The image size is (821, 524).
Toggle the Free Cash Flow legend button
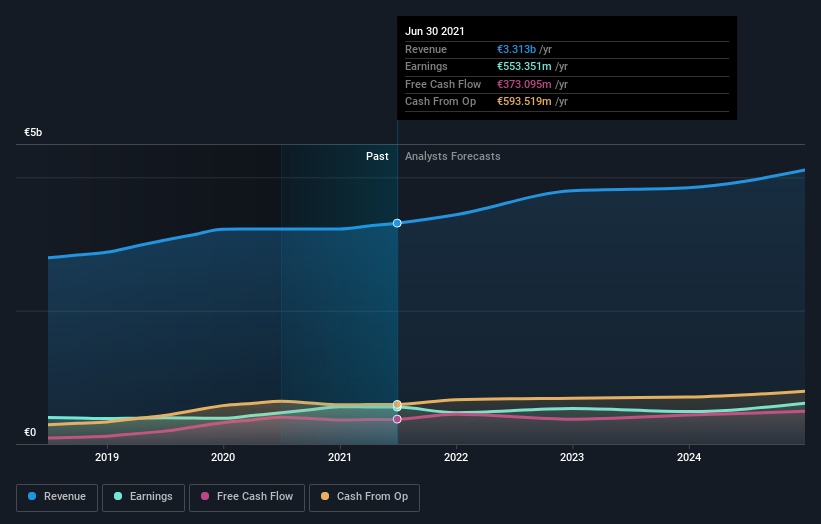pos(247,497)
